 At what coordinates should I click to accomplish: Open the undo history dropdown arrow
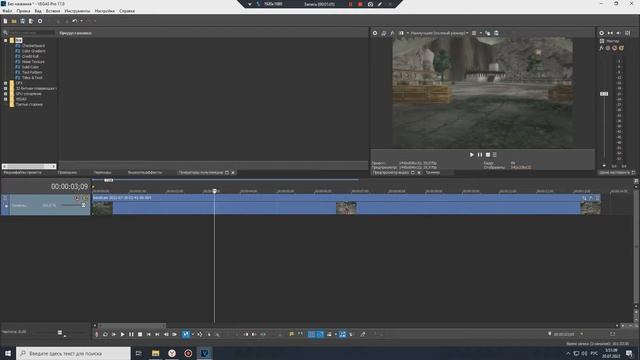pos(81,21)
